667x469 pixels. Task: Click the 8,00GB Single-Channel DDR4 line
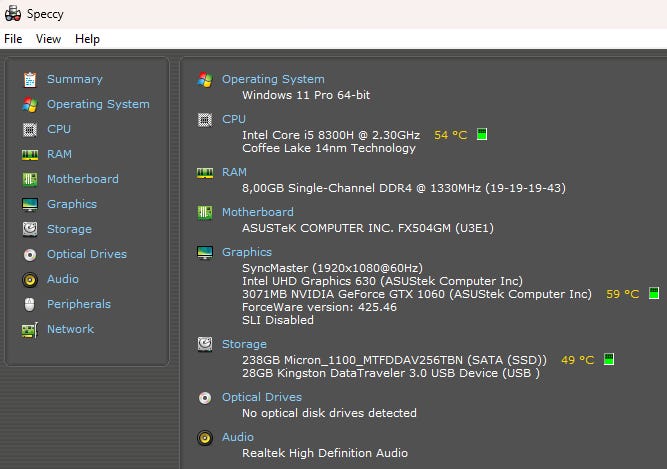404,188
